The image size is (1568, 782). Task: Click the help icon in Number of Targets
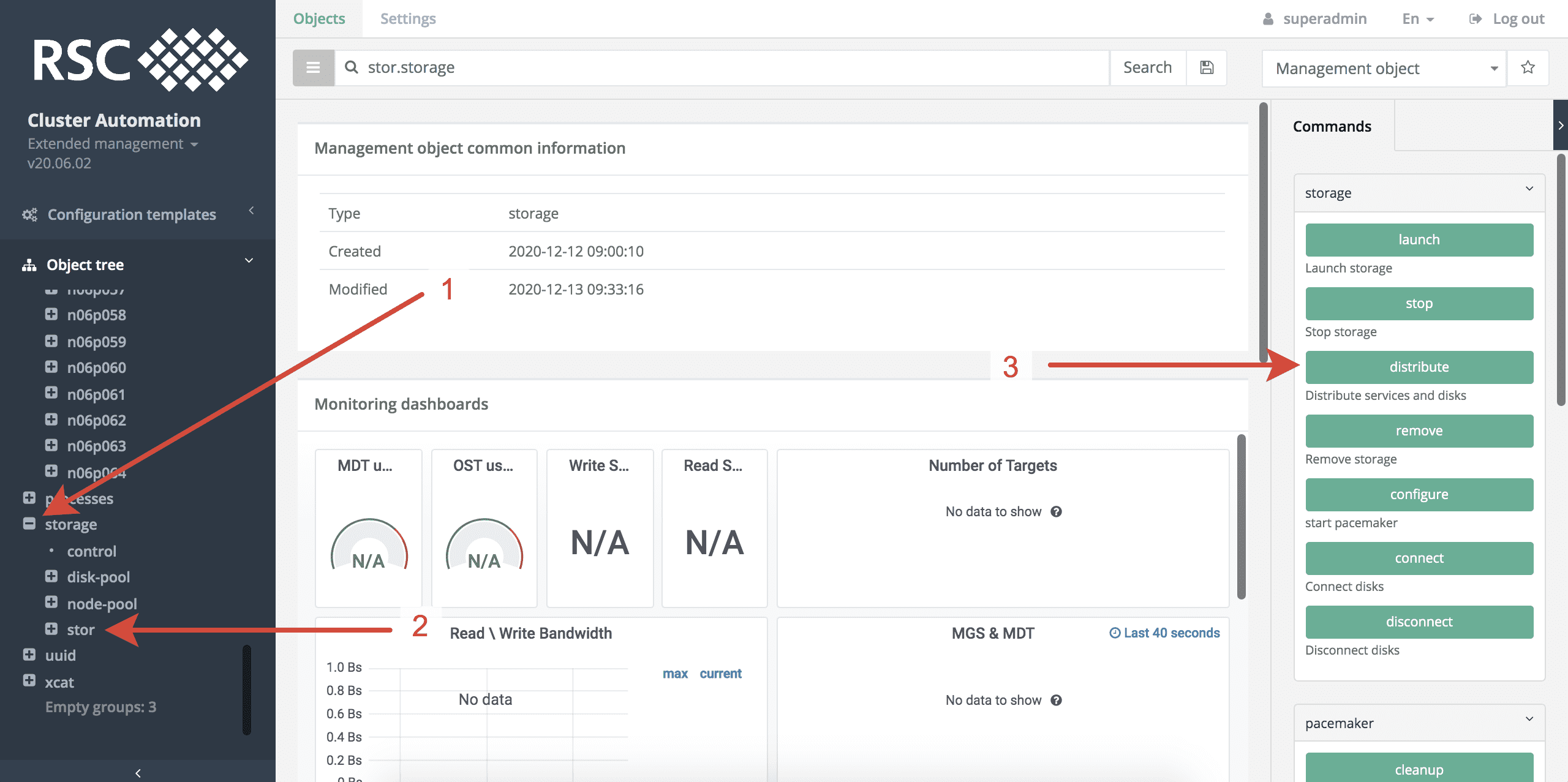pos(1056,511)
